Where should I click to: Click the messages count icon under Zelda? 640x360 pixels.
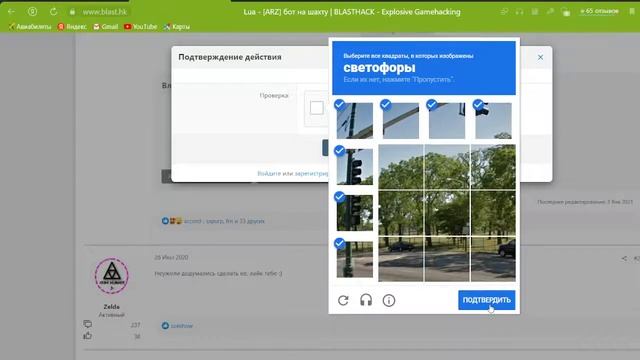click(87, 324)
